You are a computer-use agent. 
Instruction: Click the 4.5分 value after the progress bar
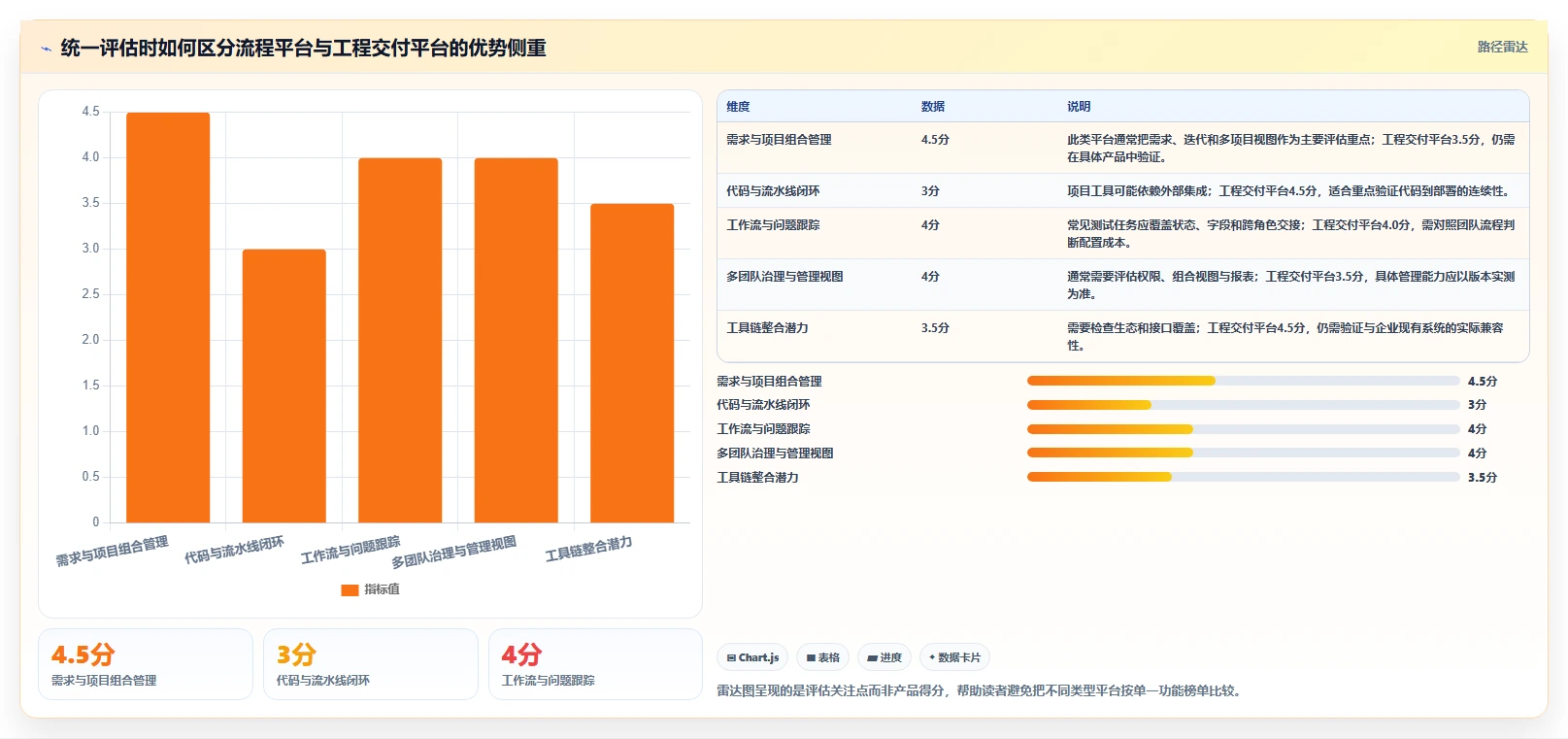click(x=1483, y=382)
